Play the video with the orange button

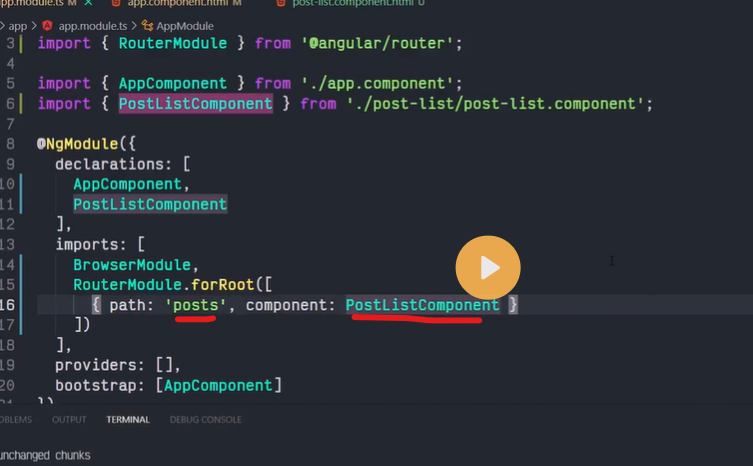click(488, 268)
